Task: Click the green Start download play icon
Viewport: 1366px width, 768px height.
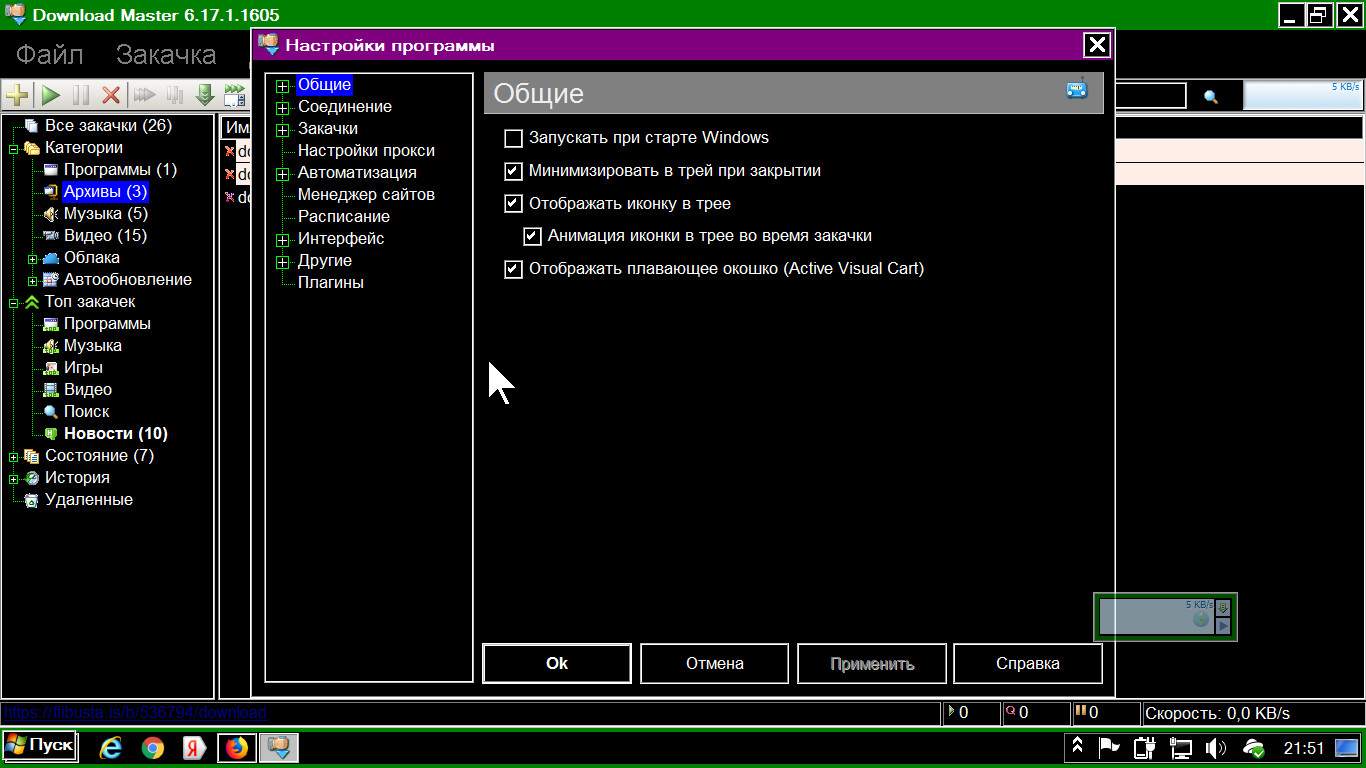Action: tap(50, 95)
